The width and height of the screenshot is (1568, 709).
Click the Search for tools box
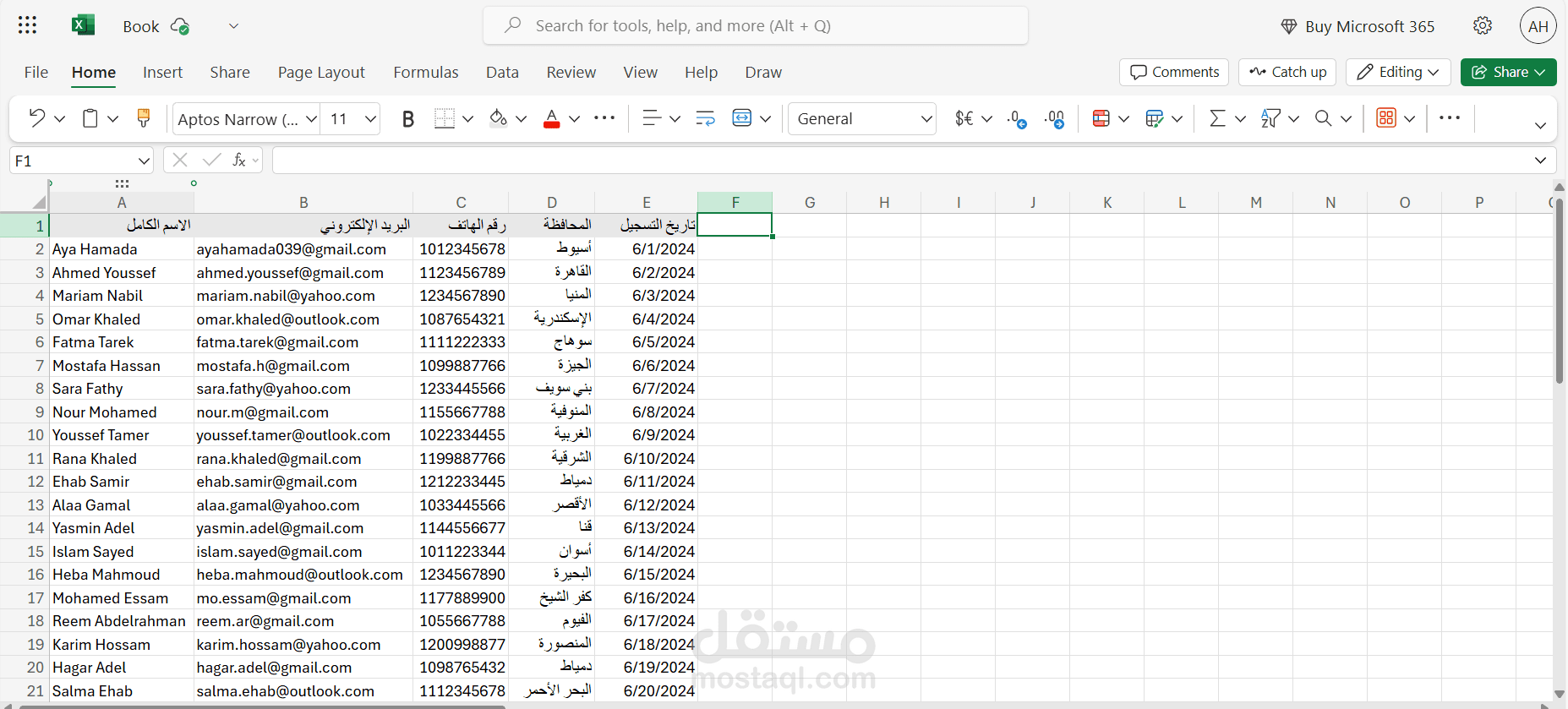(756, 25)
